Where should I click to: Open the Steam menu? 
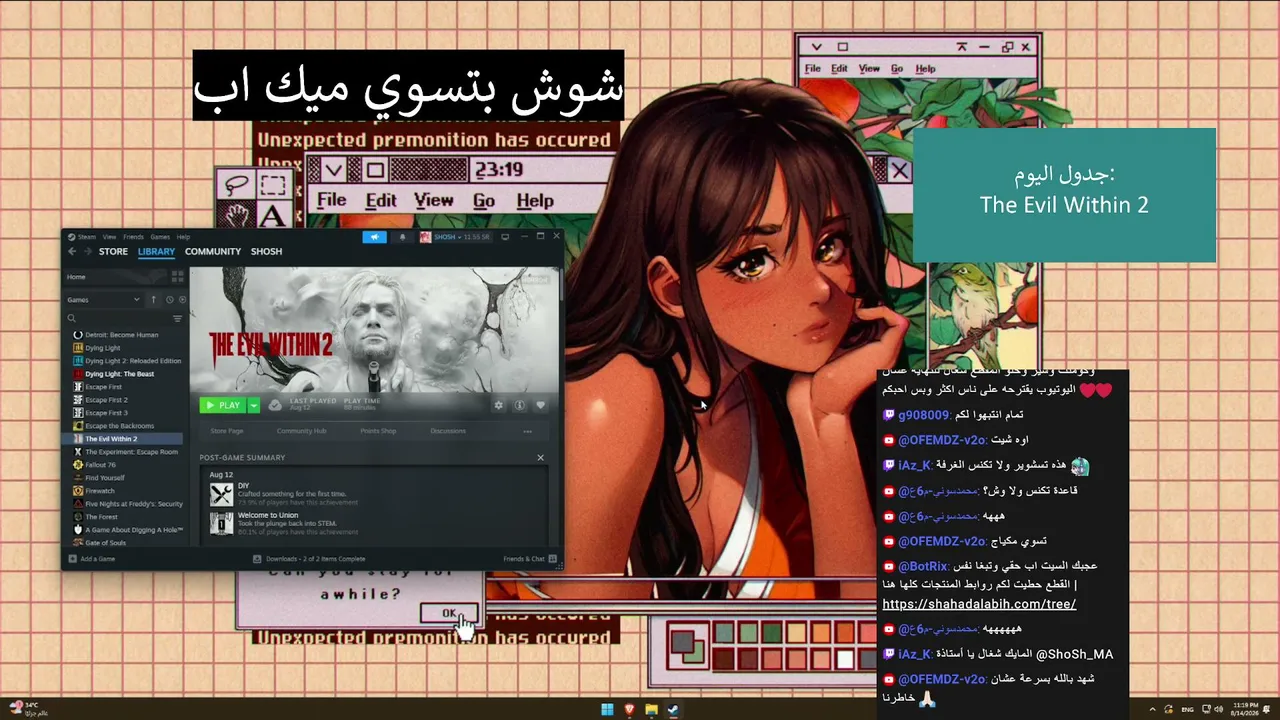(x=85, y=237)
